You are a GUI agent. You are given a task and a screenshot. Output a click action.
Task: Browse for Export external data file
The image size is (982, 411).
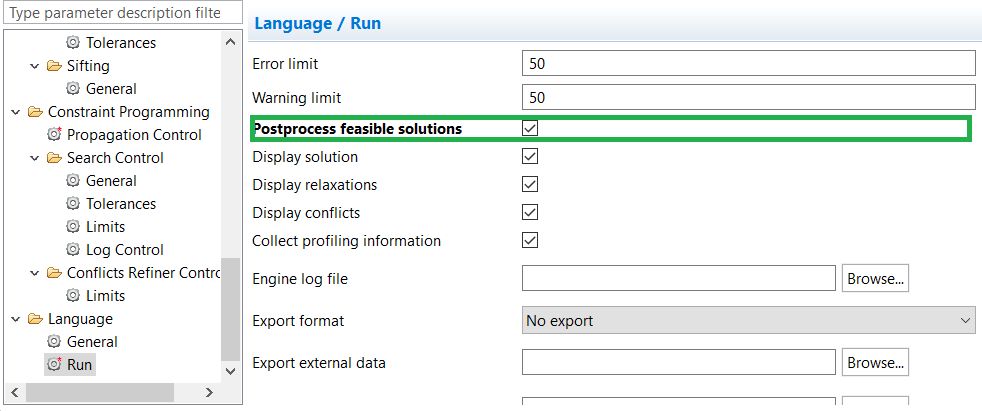(875, 363)
